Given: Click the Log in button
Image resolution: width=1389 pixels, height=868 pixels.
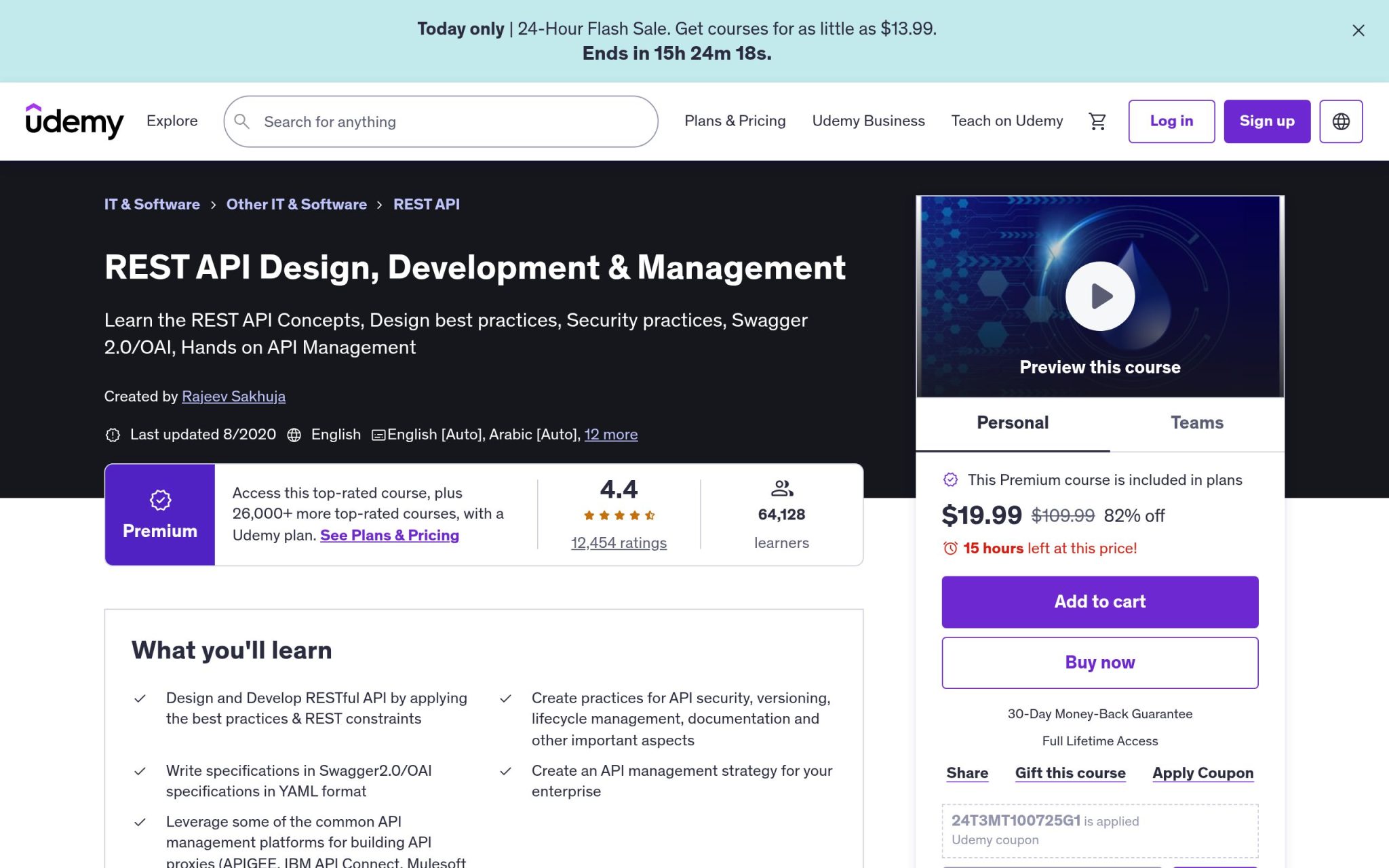Looking at the screenshot, I should click(1171, 121).
